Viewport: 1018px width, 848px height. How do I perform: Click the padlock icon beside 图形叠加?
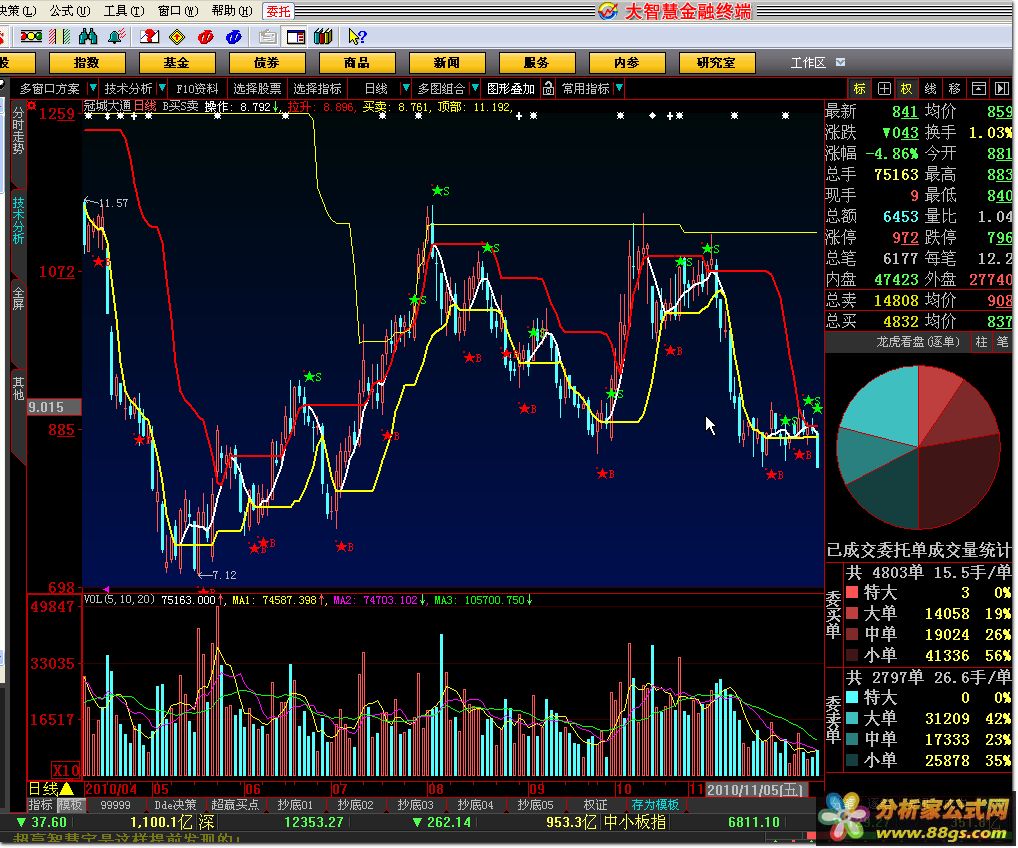(549, 88)
